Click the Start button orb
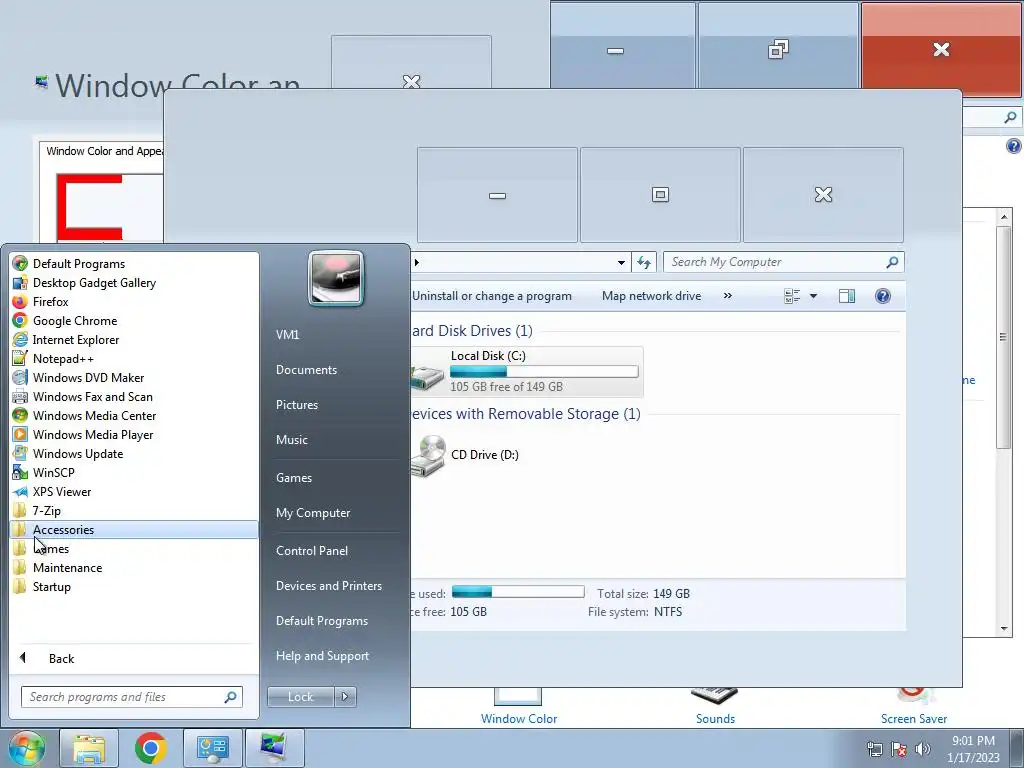This screenshot has height=768, width=1024. click(27, 748)
